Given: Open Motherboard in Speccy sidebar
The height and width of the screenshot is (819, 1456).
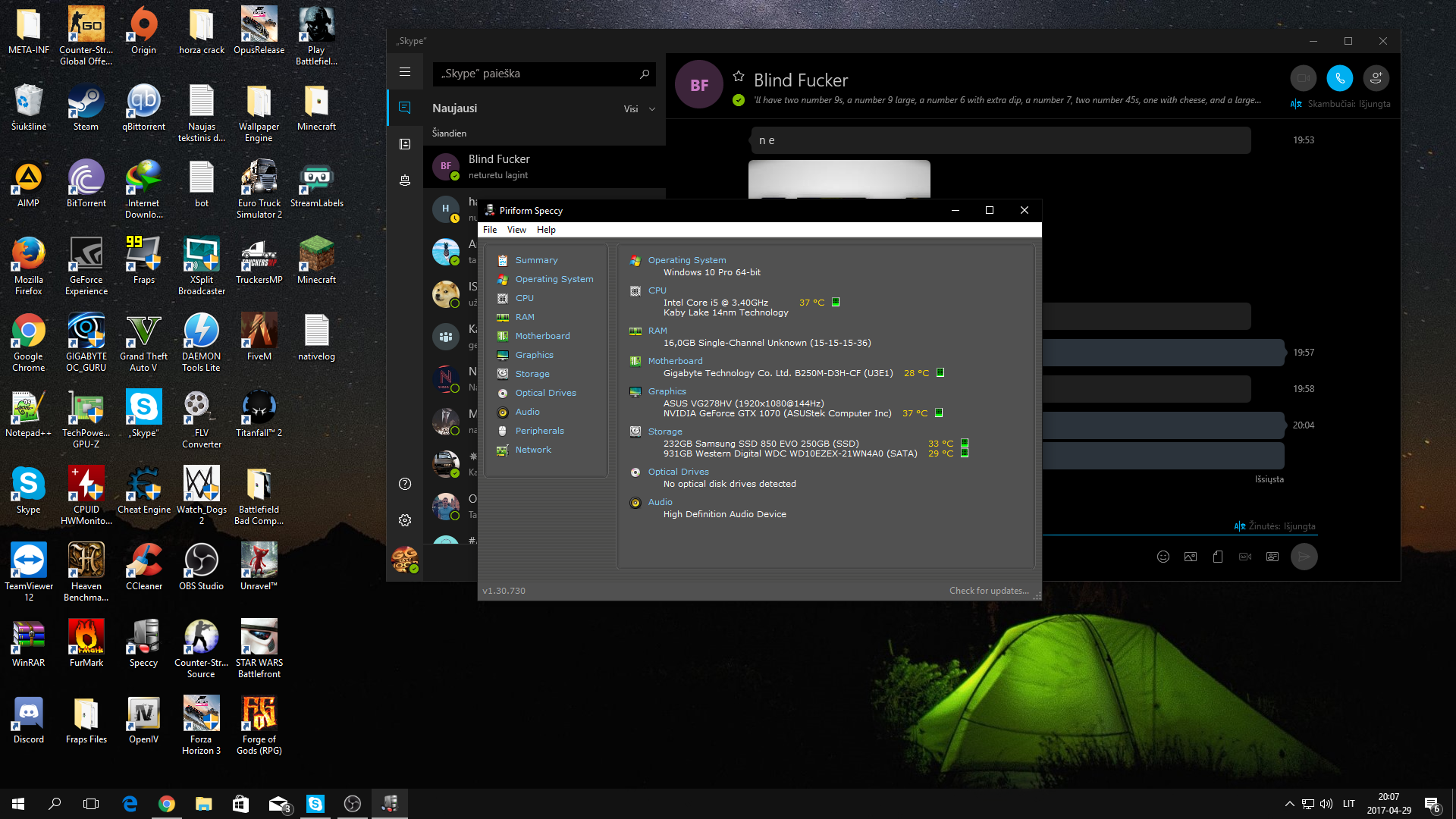Looking at the screenshot, I should tap(542, 336).
